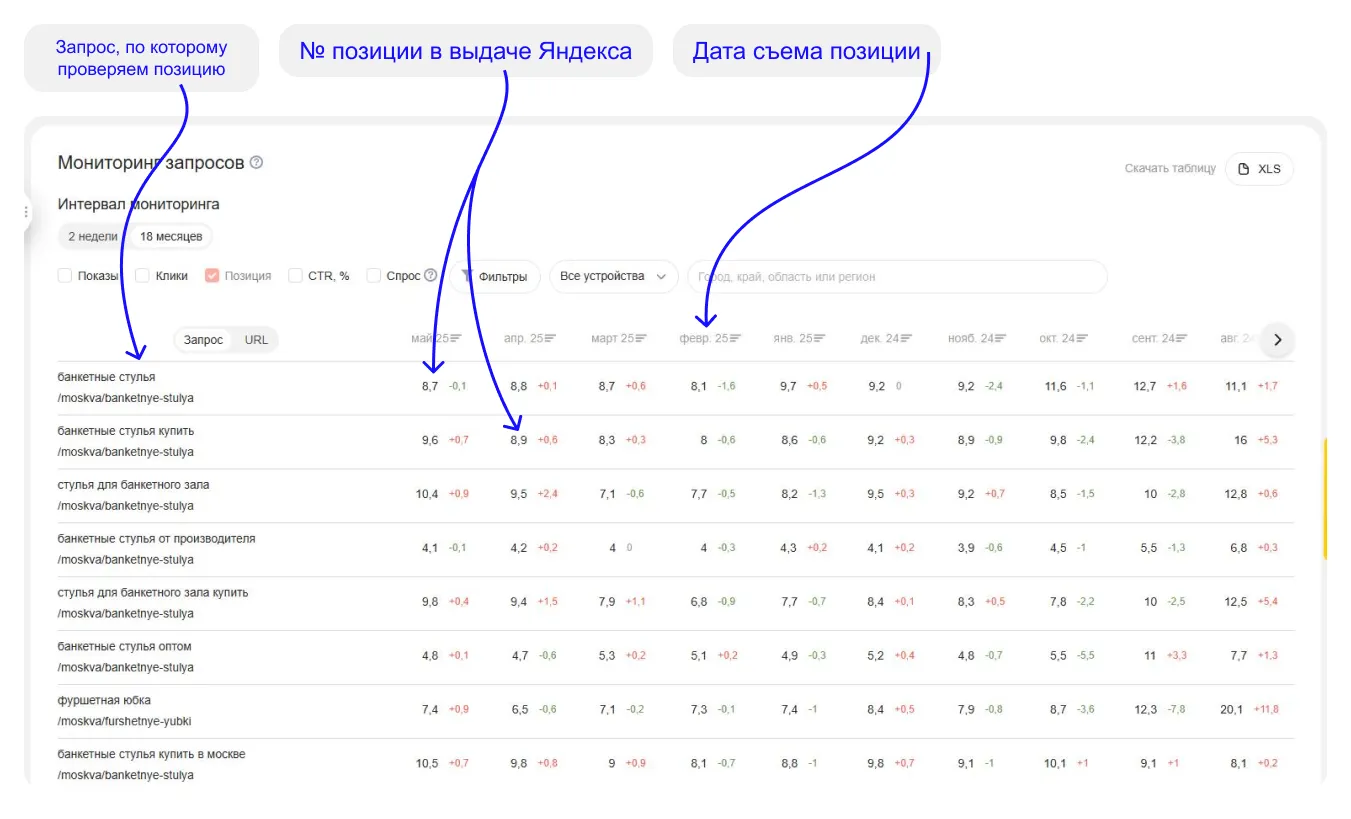The height and width of the screenshot is (819, 1351).
Task: Sort by the февр. 25 column icon
Action: pyautogui.click(x=735, y=339)
